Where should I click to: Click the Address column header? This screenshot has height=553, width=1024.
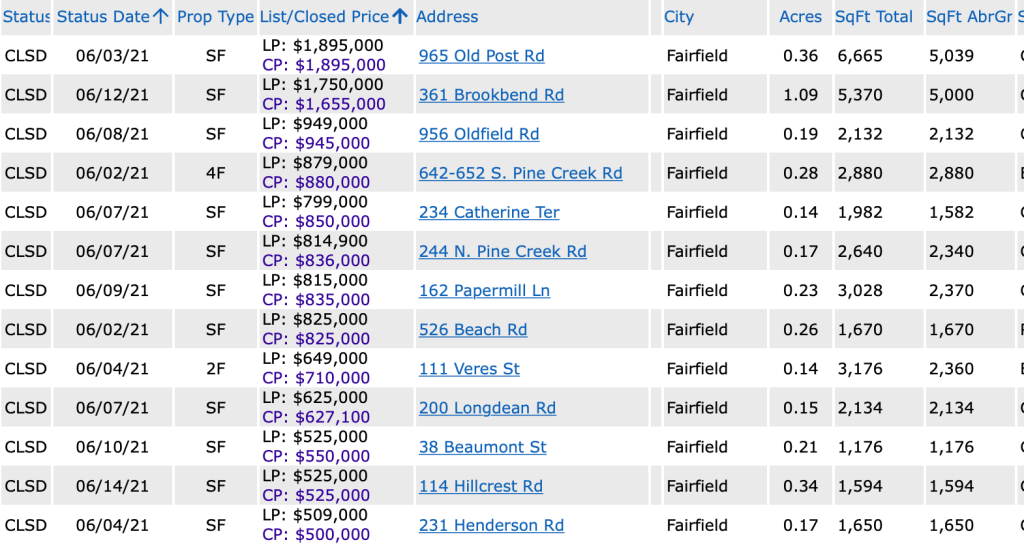[447, 17]
